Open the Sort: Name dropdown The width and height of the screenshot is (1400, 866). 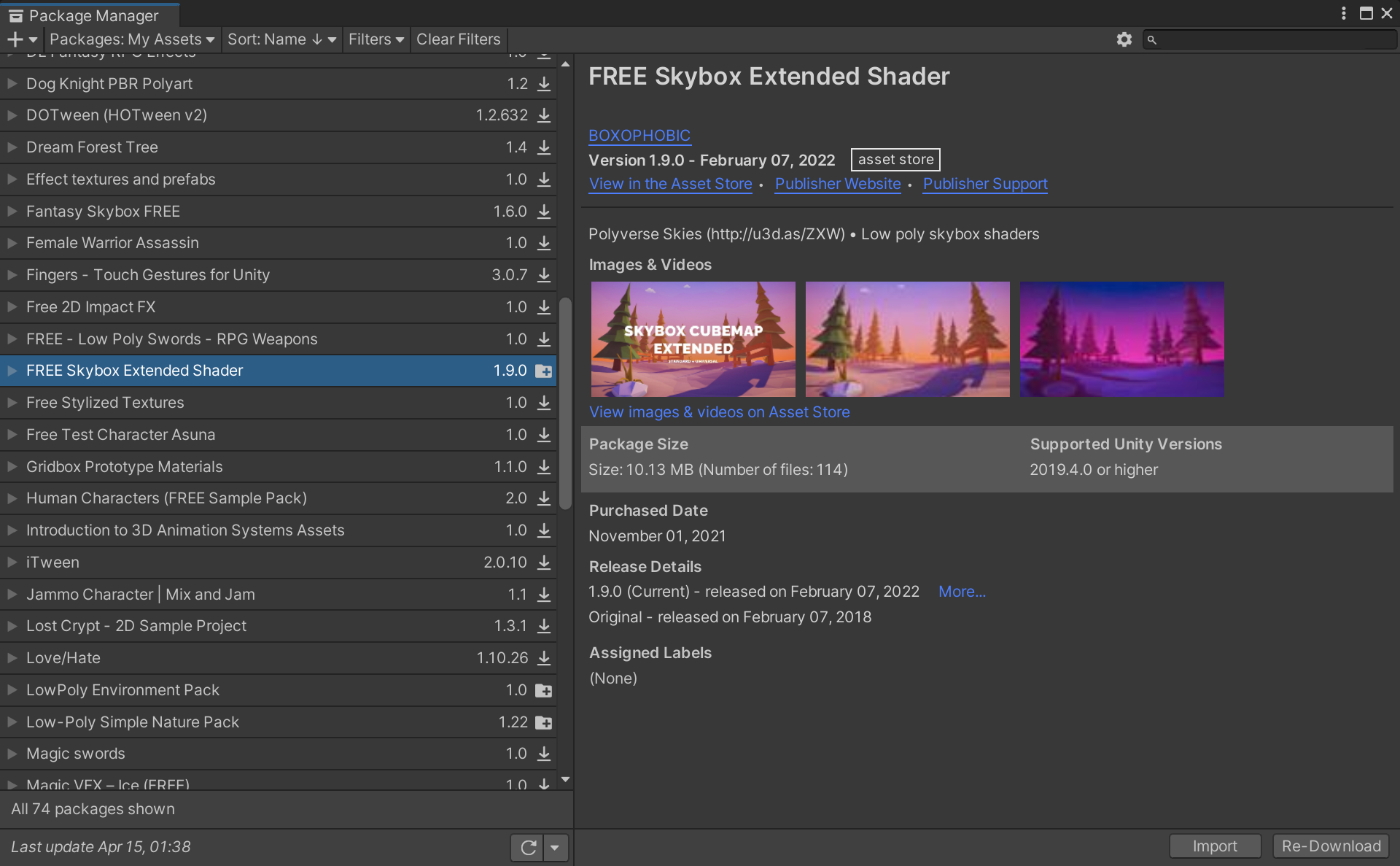coord(281,39)
